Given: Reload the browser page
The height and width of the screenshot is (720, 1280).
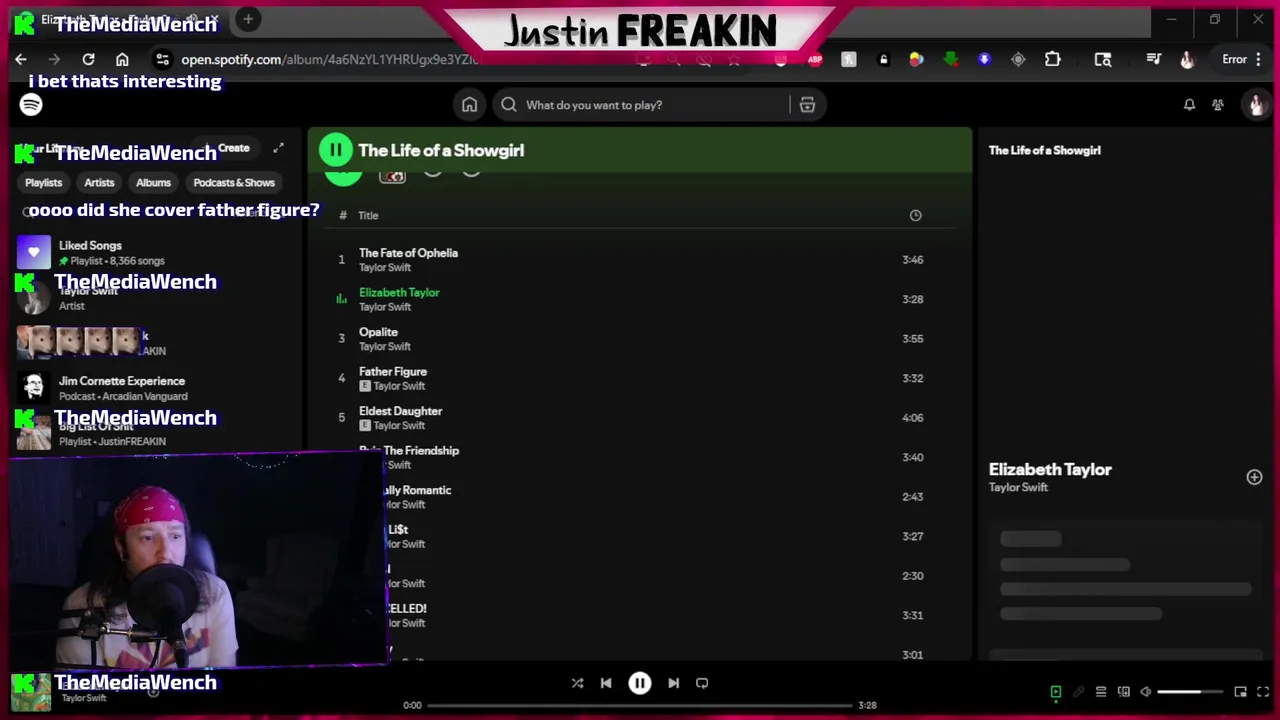Looking at the screenshot, I should pos(88,59).
